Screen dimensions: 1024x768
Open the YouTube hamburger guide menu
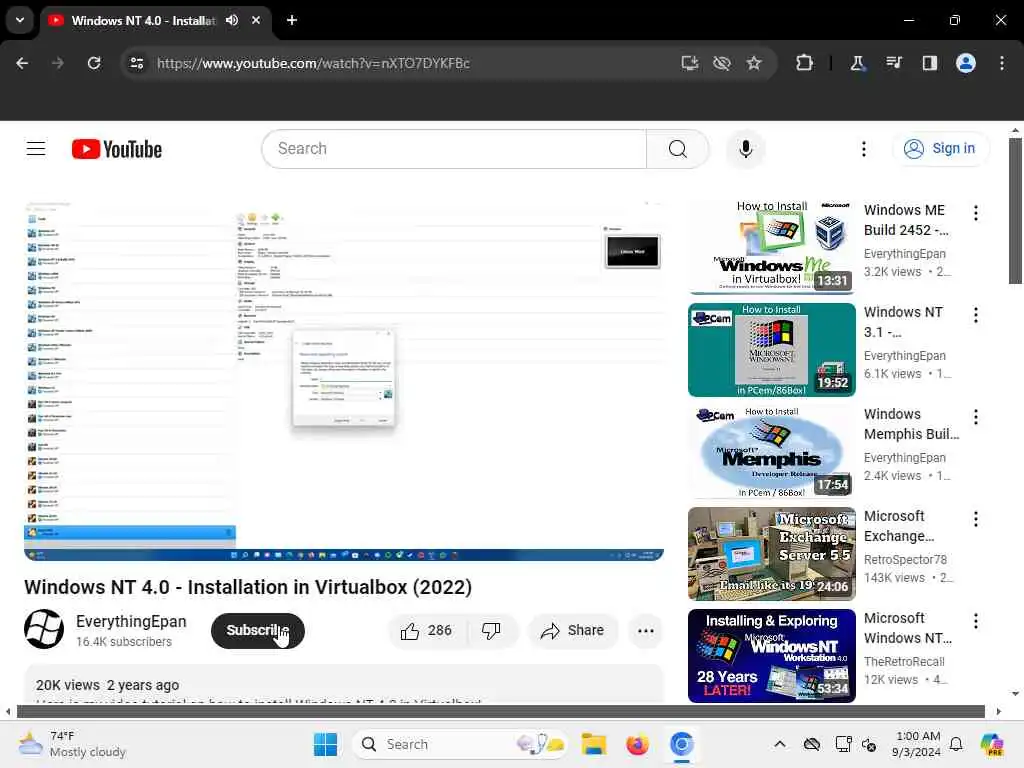point(36,149)
